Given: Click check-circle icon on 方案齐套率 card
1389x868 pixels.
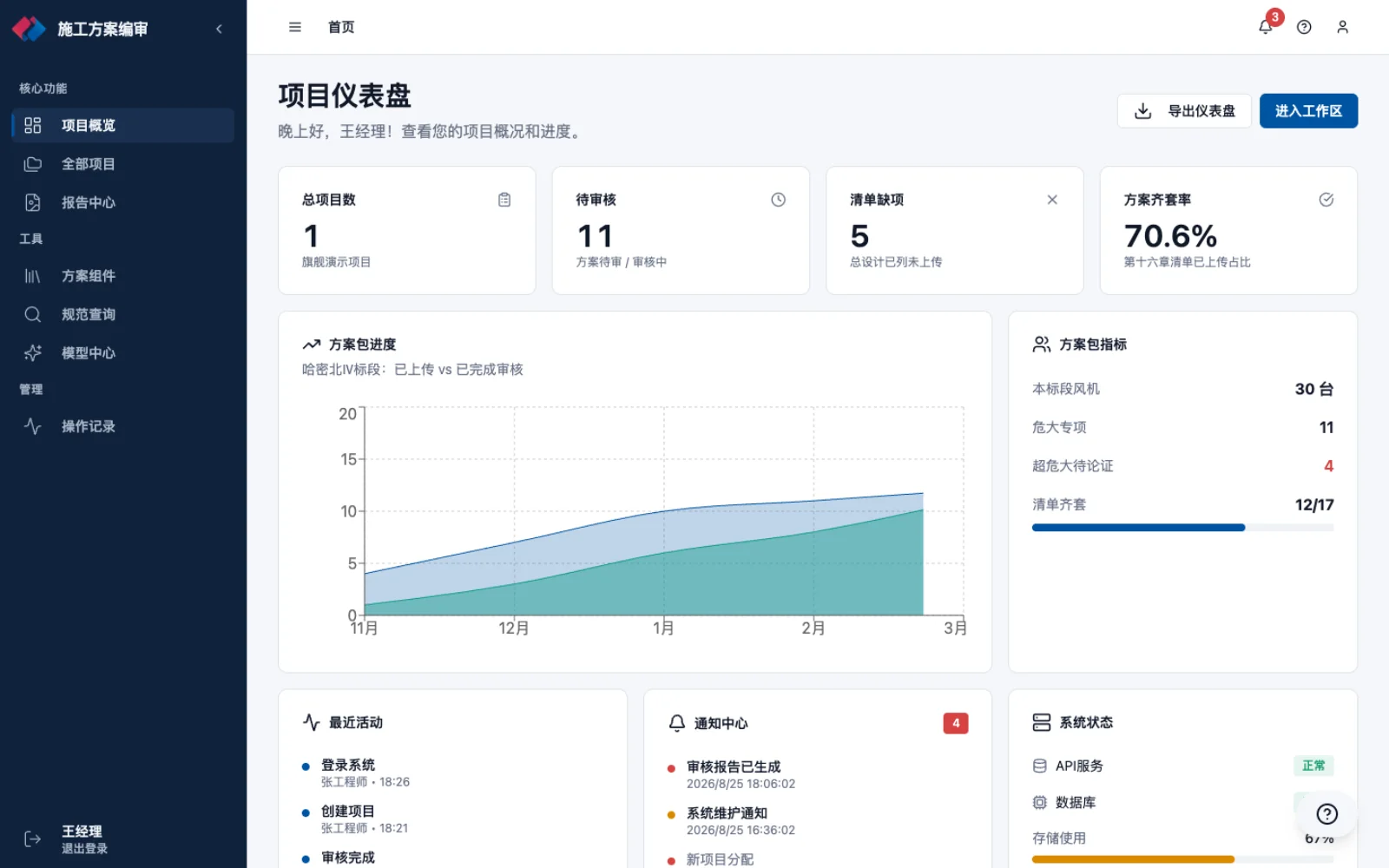Looking at the screenshot, I should [x=1326, y=200].
